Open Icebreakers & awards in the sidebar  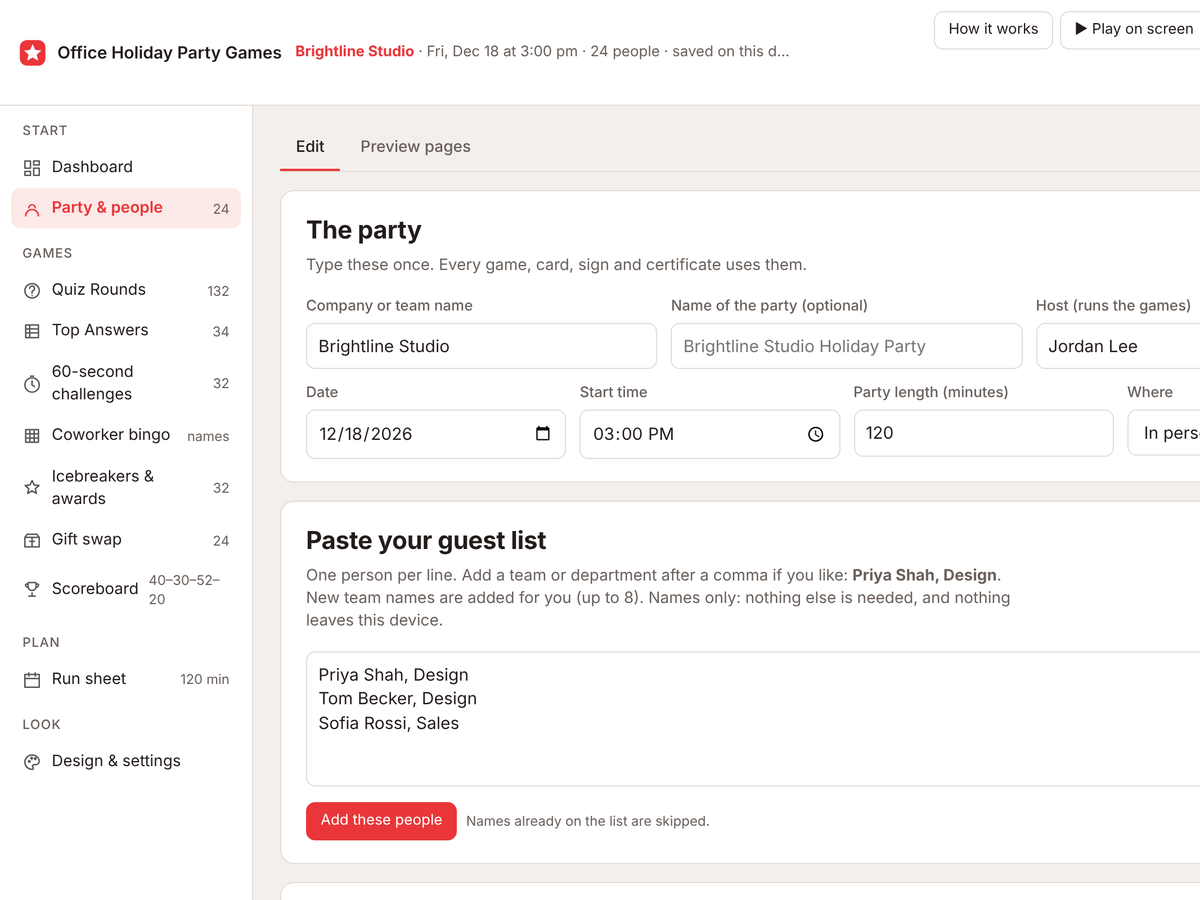126,487
